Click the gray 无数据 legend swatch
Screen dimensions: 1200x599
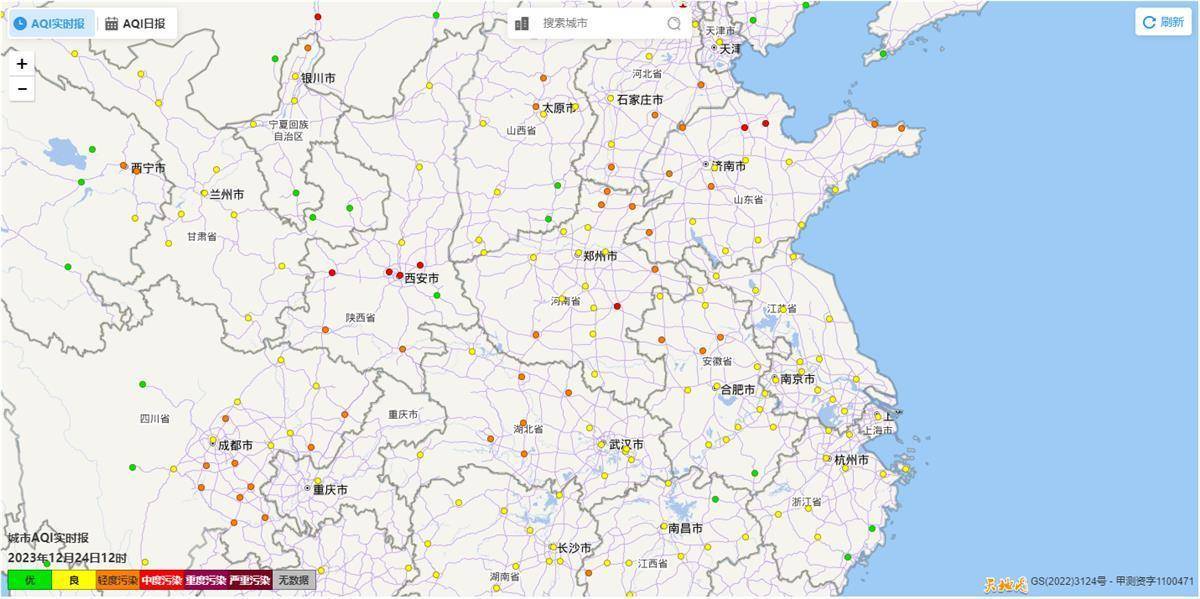point(293,580)
